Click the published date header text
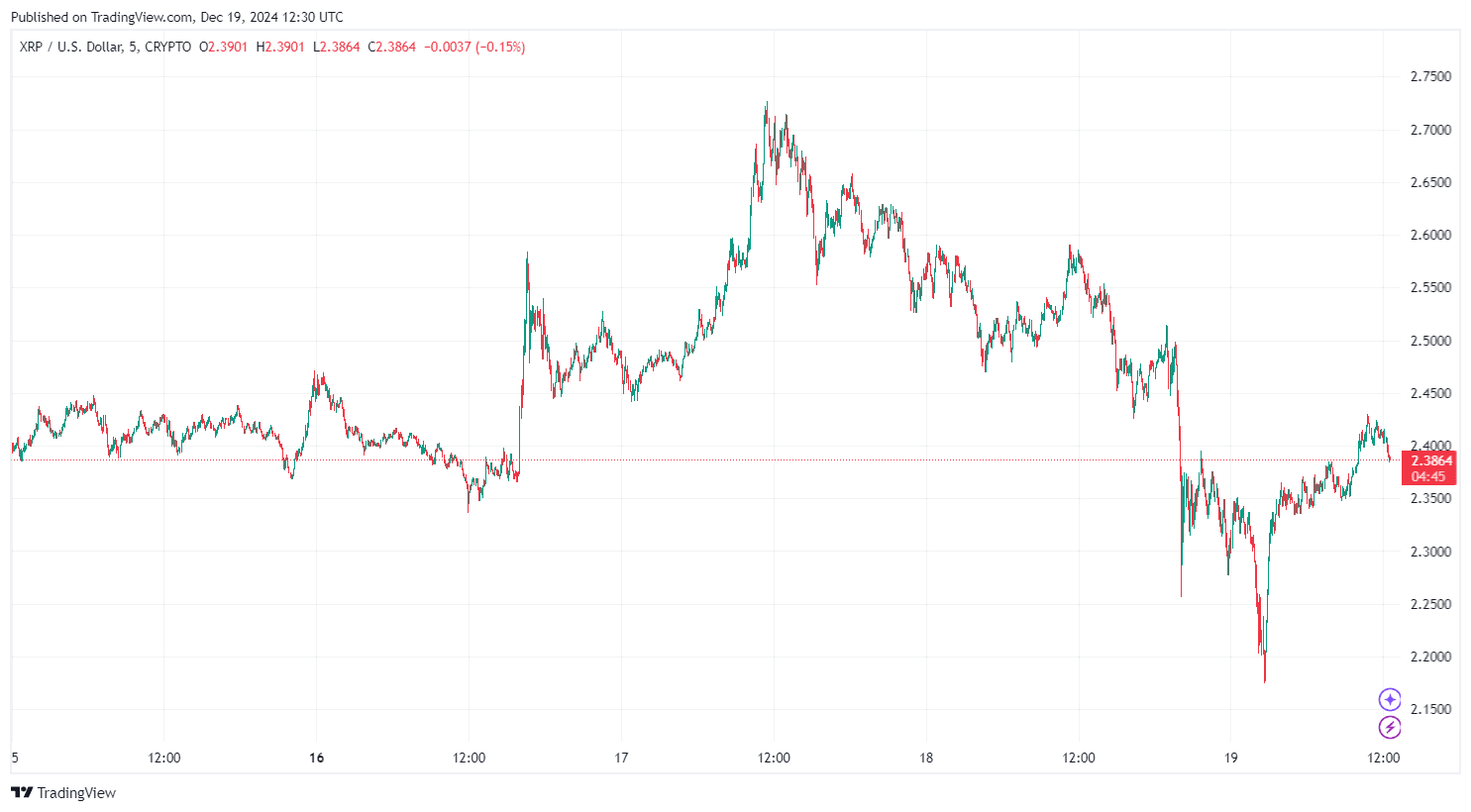Screen dimensions: 1471x812 coord(177,17)
